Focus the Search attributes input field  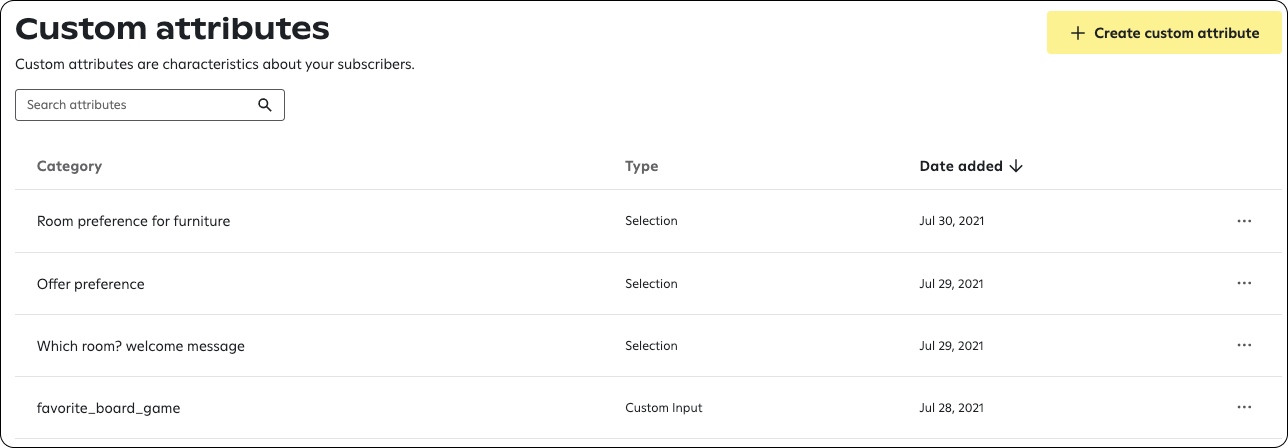[x=150, y=105]
